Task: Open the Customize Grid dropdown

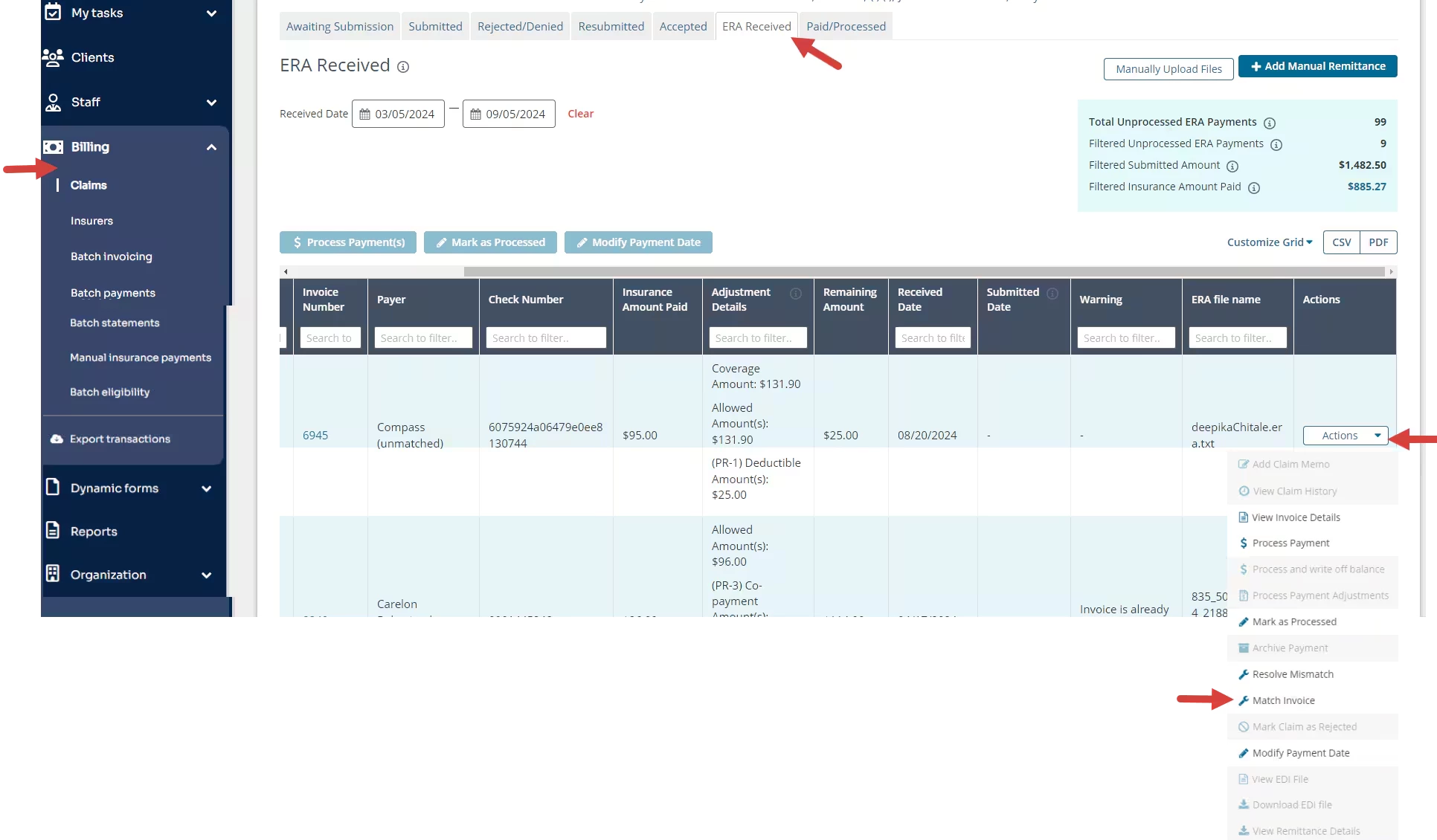Action: pos(1269,242)
